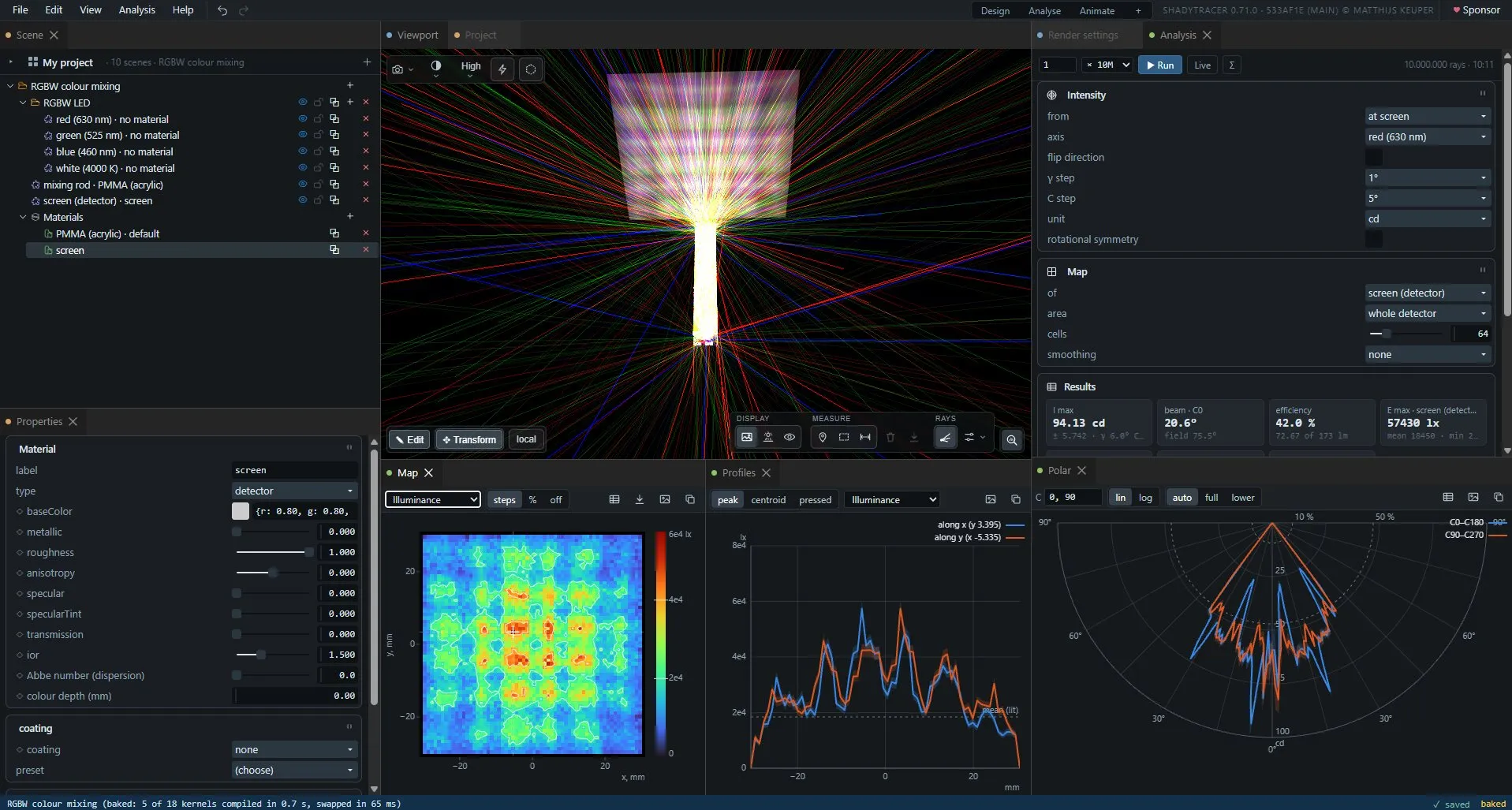Switch to the Render settings tab
1512x810 pixels.
[1082, 35]
